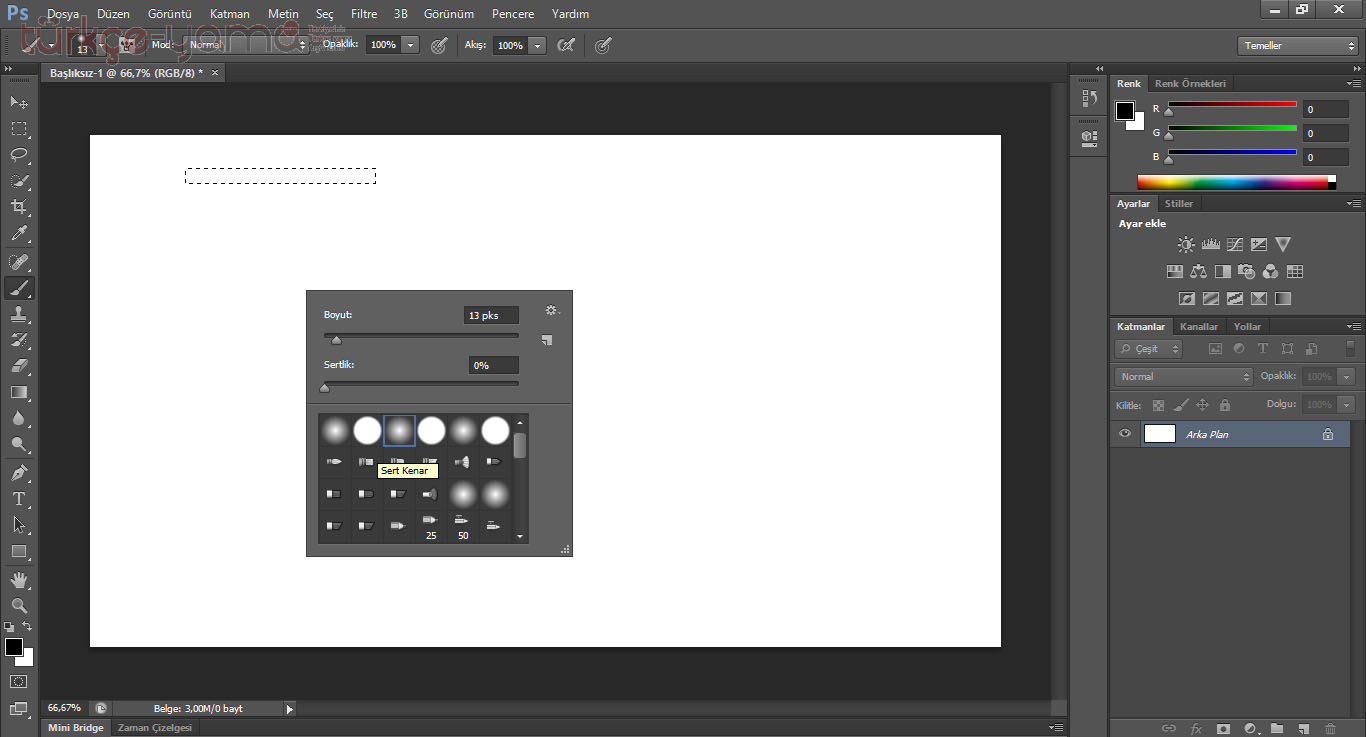This screenshot has width=1366, height=737.
Task: Add a Brightness/Contrast adjustment
Action: pos(1186,244)
